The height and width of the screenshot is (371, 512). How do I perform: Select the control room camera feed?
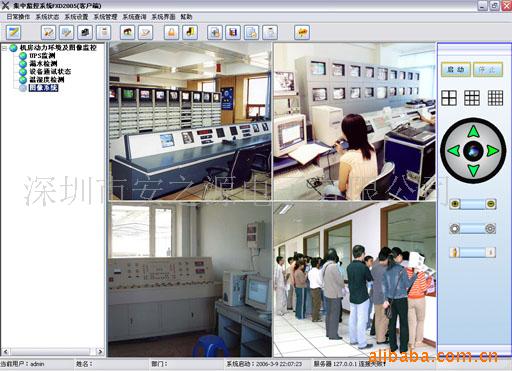[191, 121]
